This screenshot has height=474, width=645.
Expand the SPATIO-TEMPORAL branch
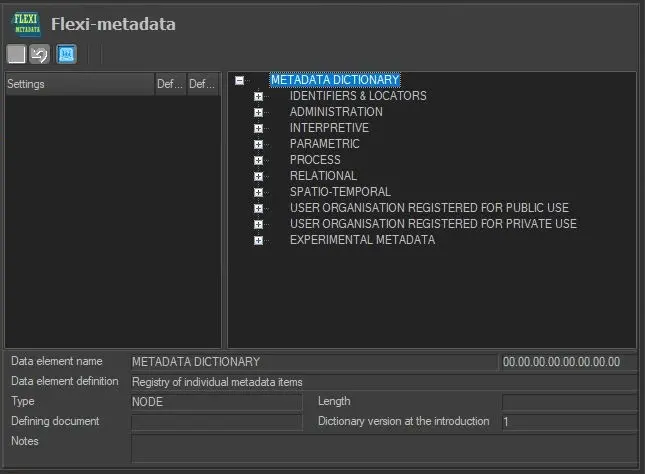[258, 192]
